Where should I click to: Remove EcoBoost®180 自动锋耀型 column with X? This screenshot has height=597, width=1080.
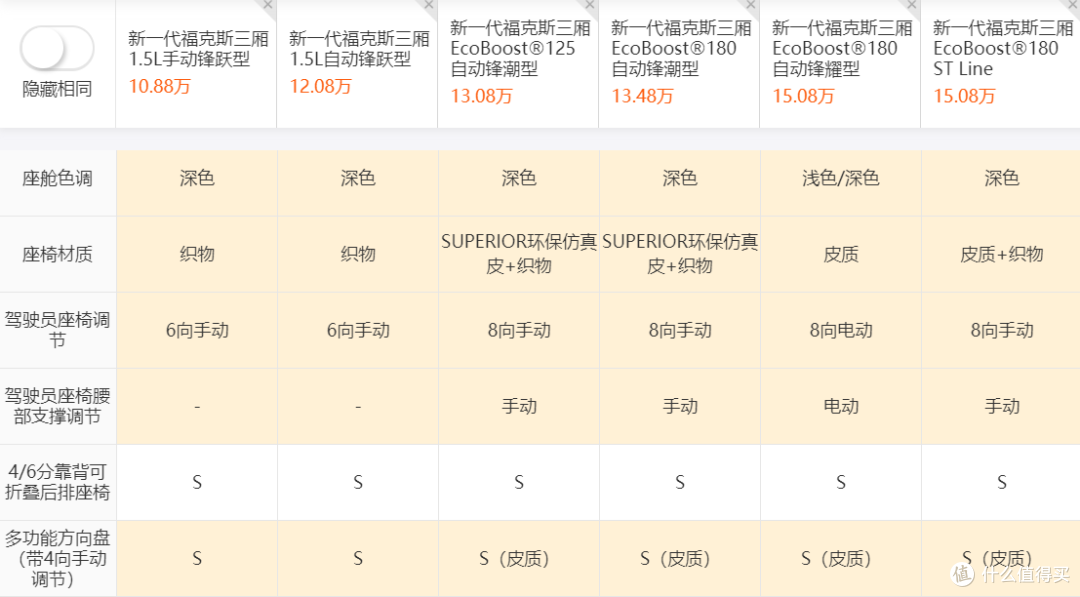click(912, 6)
